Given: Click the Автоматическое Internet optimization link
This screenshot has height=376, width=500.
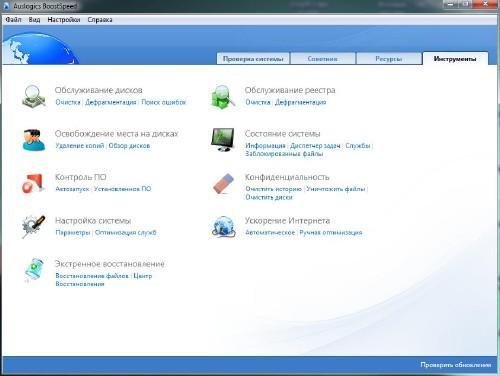Looking at the screenshot, I should [x=270, y=232].
